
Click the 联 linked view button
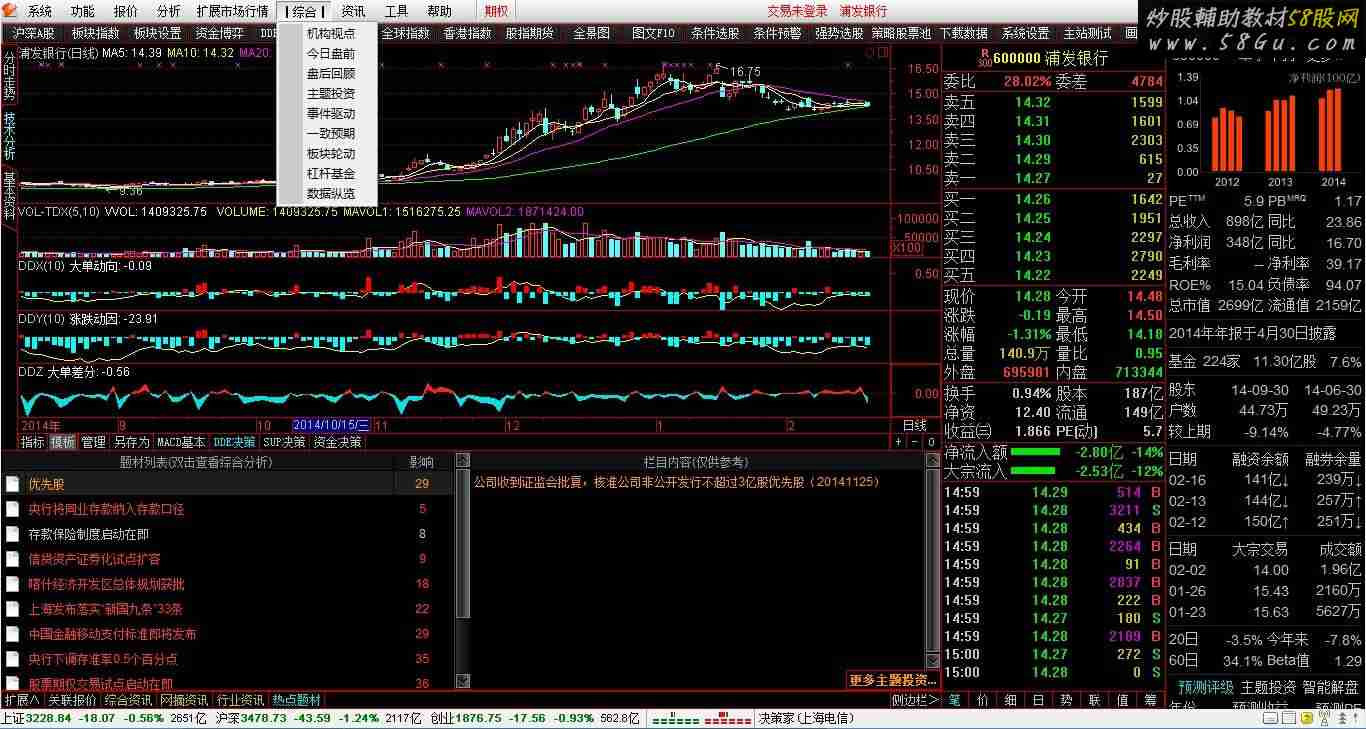(1095, 700)
